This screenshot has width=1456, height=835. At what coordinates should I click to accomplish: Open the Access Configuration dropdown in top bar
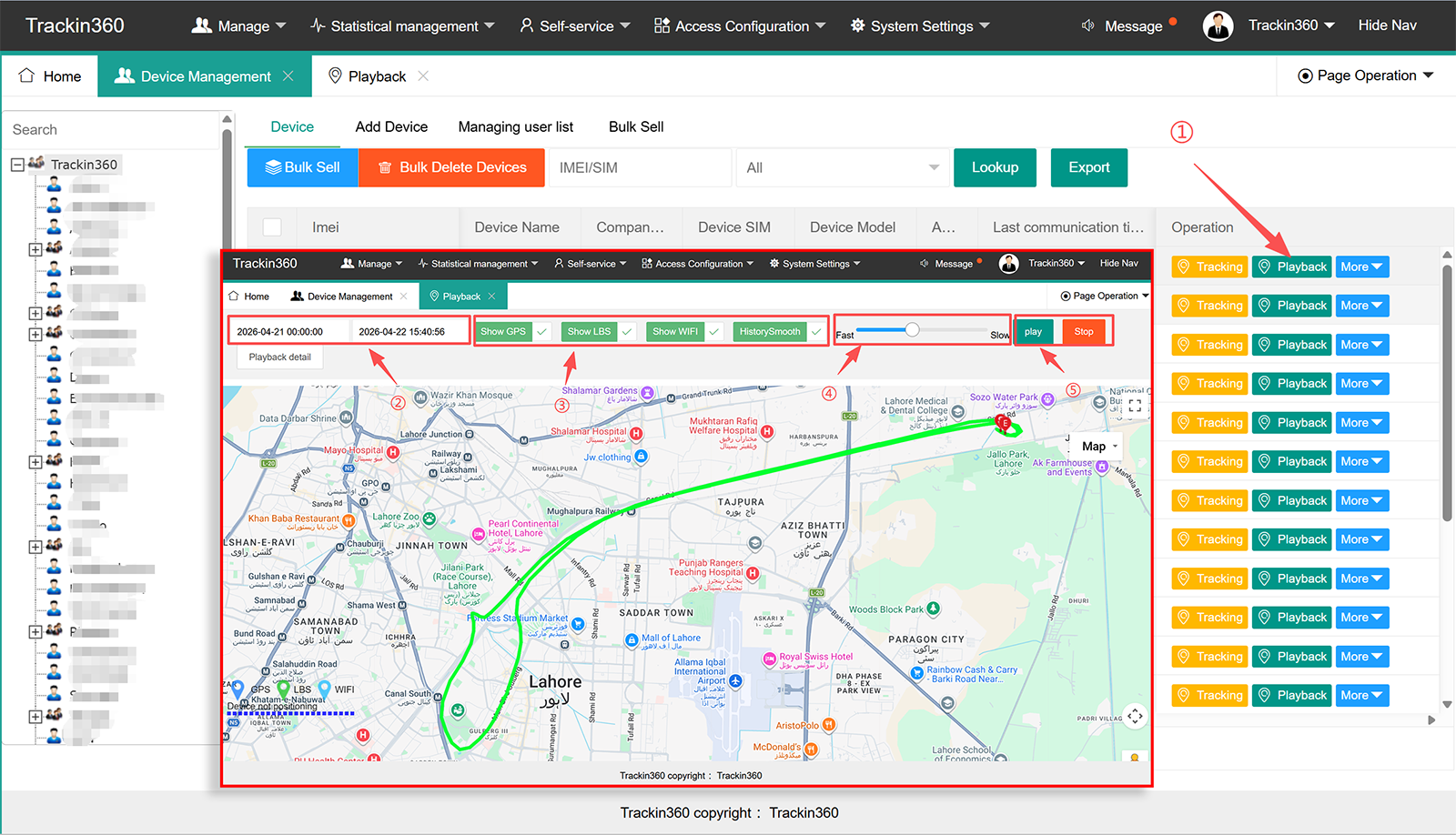click(740, 25)
